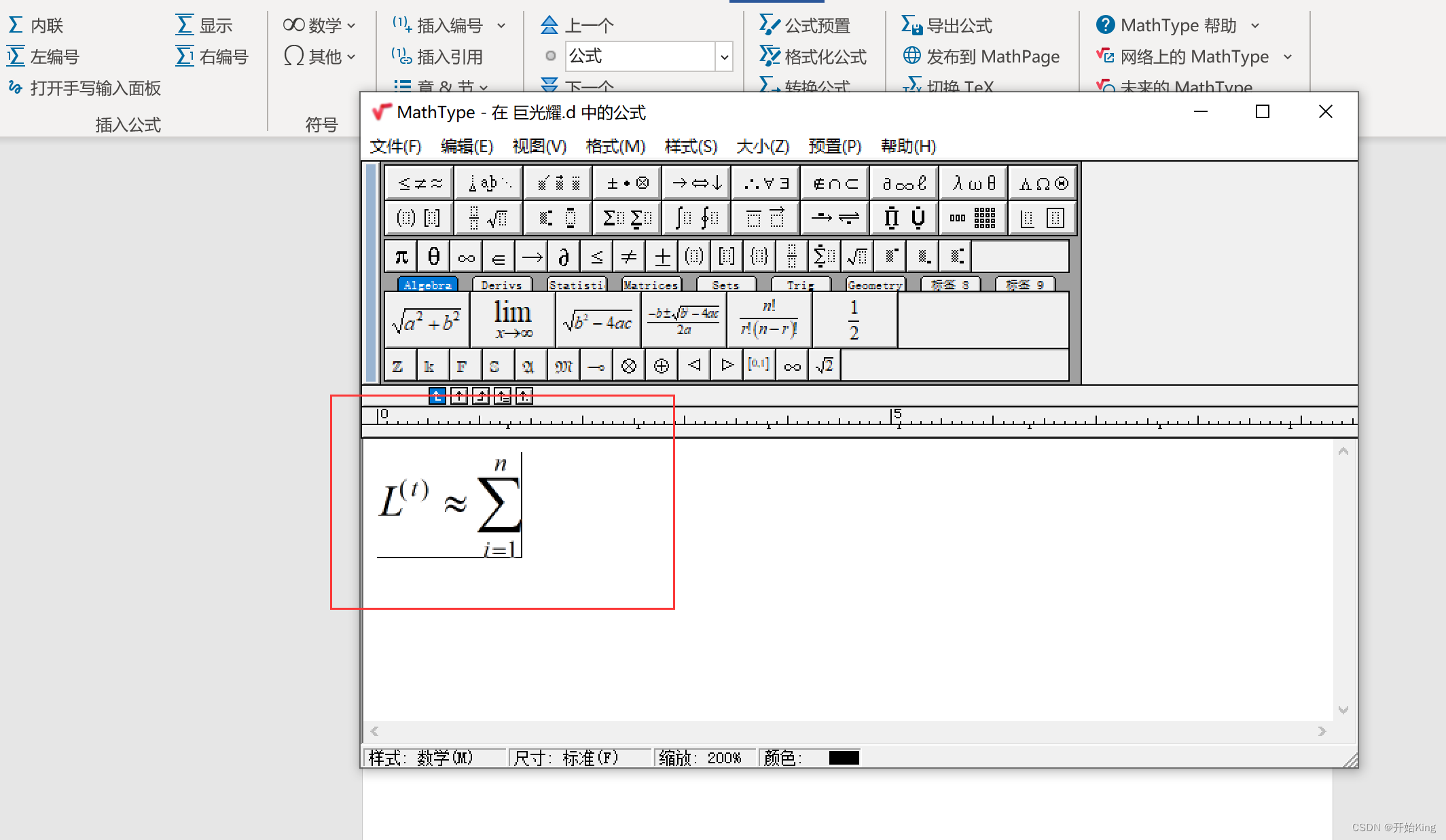Insert the partial derivative symbol
Screen dimensions: 1446x840
coord(563,256)
